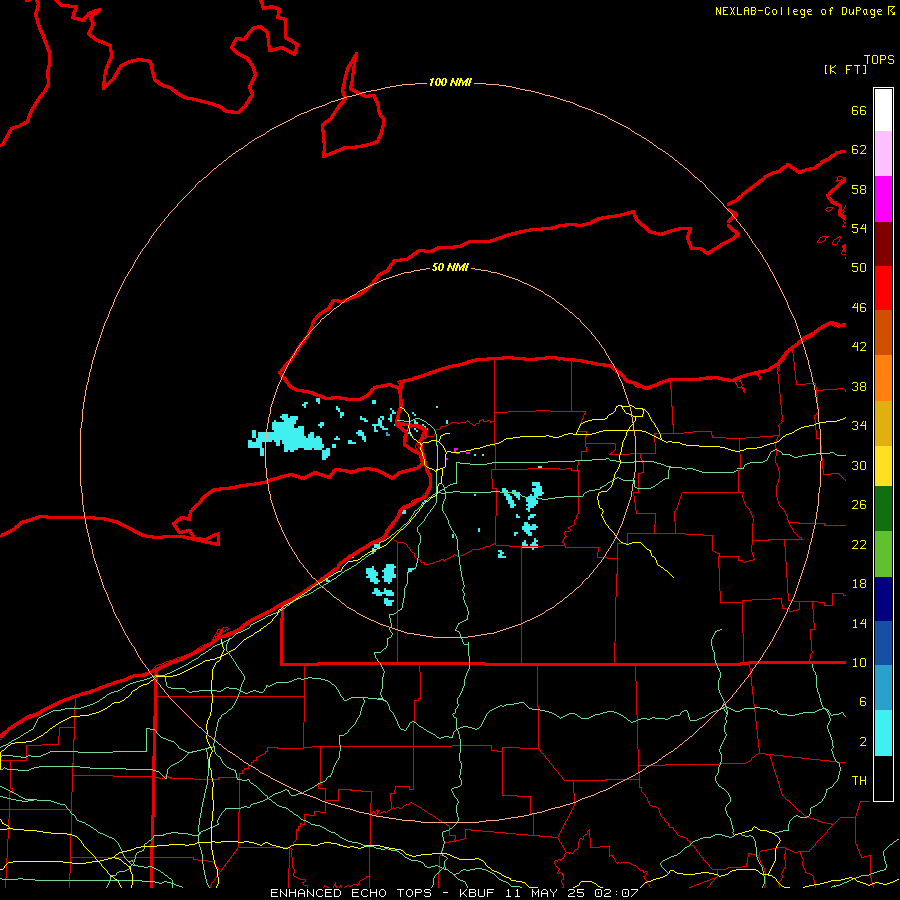Screen dimensions: 900x900
Task: Click the 11 MAY 25 date text
Action: tap(545, 893)
